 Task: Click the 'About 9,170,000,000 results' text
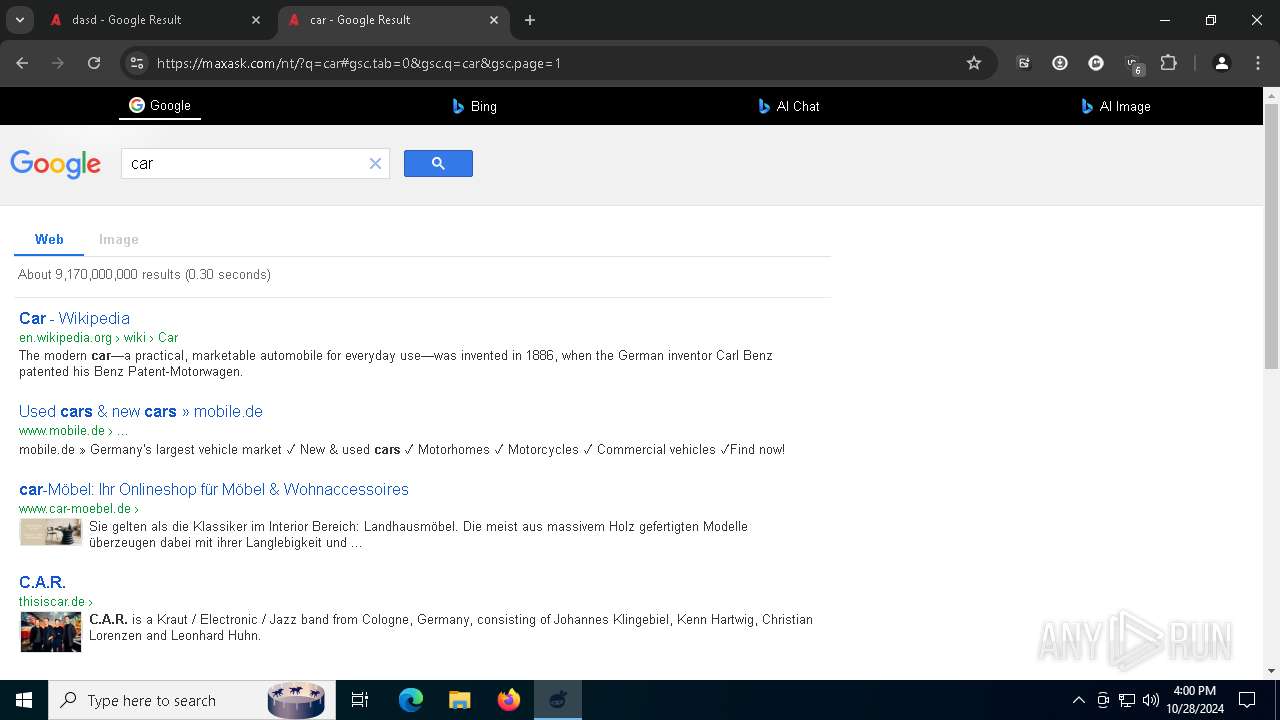(144, 274)
